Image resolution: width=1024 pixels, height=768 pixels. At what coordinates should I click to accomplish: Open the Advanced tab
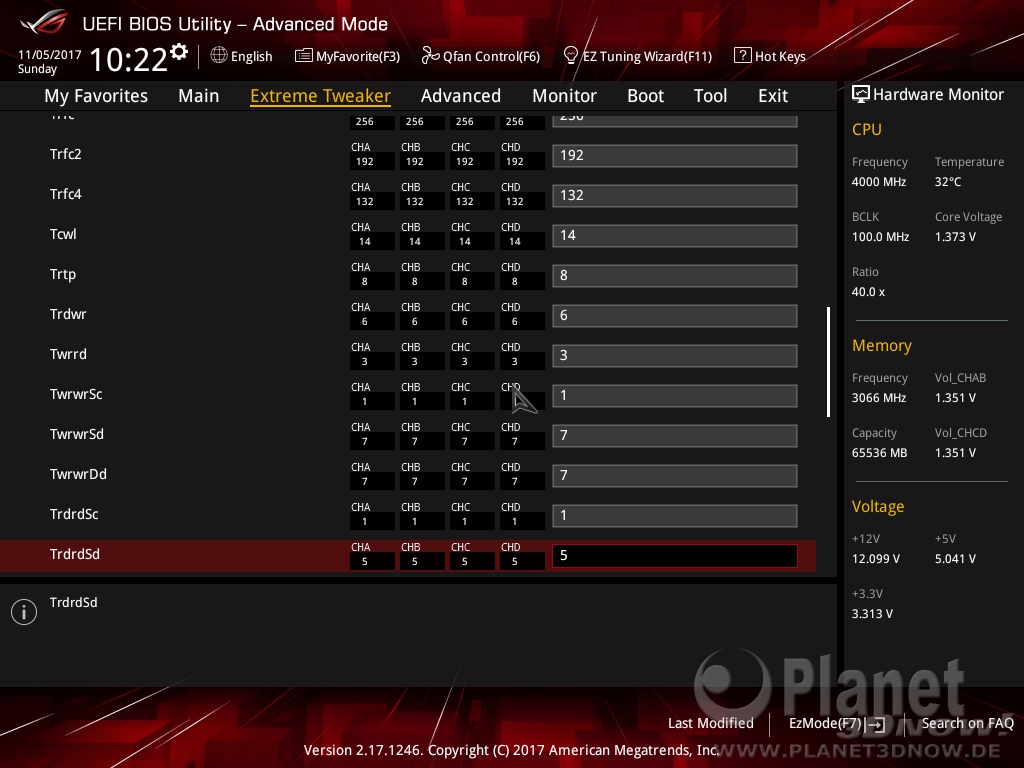[x=461, y=95]
